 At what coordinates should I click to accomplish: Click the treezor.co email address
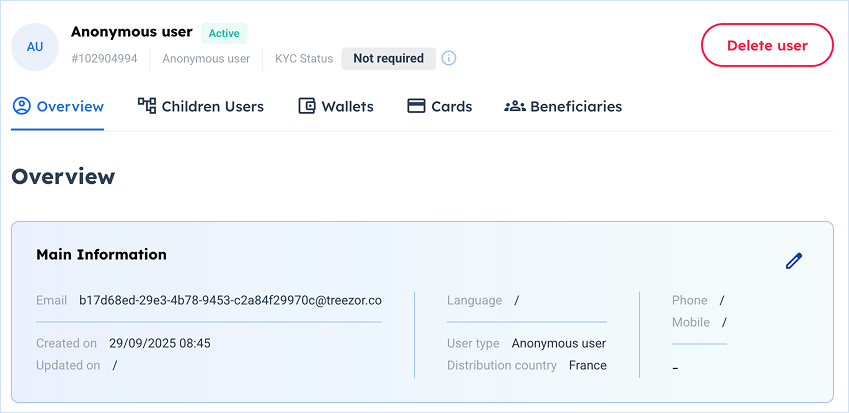tap(230, 300)
